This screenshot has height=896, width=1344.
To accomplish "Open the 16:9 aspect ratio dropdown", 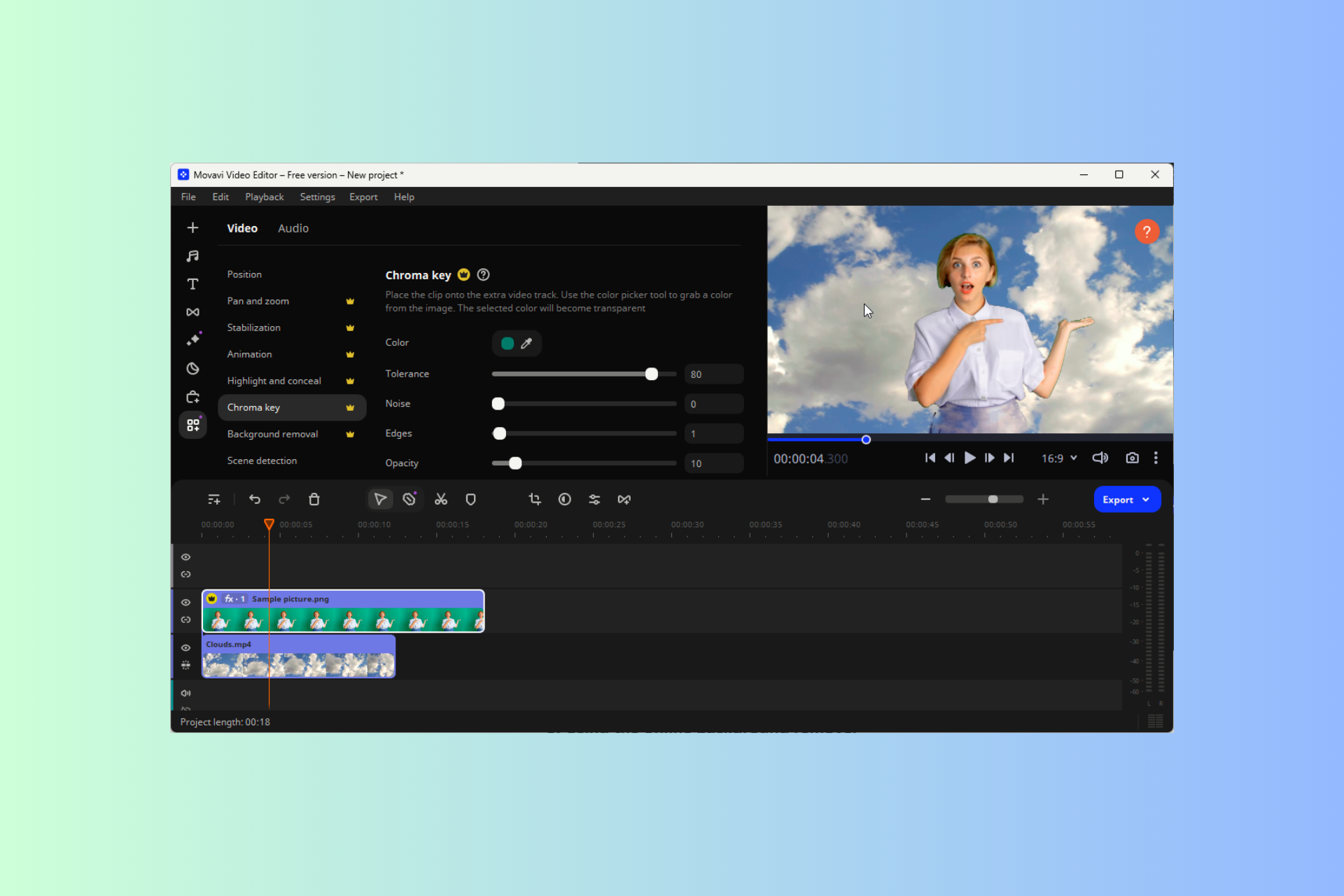I will (x=1058, y=458).
